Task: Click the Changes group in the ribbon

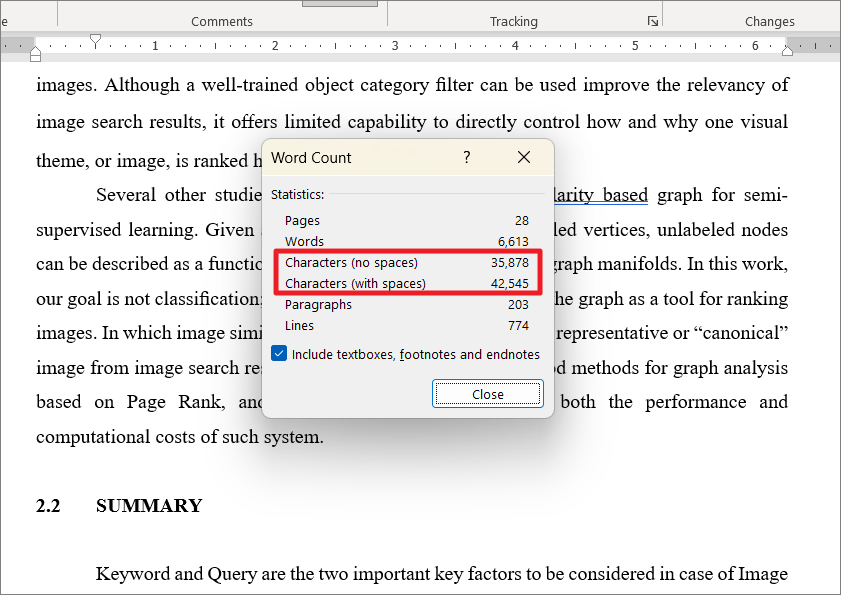Action: pos(769,20)
